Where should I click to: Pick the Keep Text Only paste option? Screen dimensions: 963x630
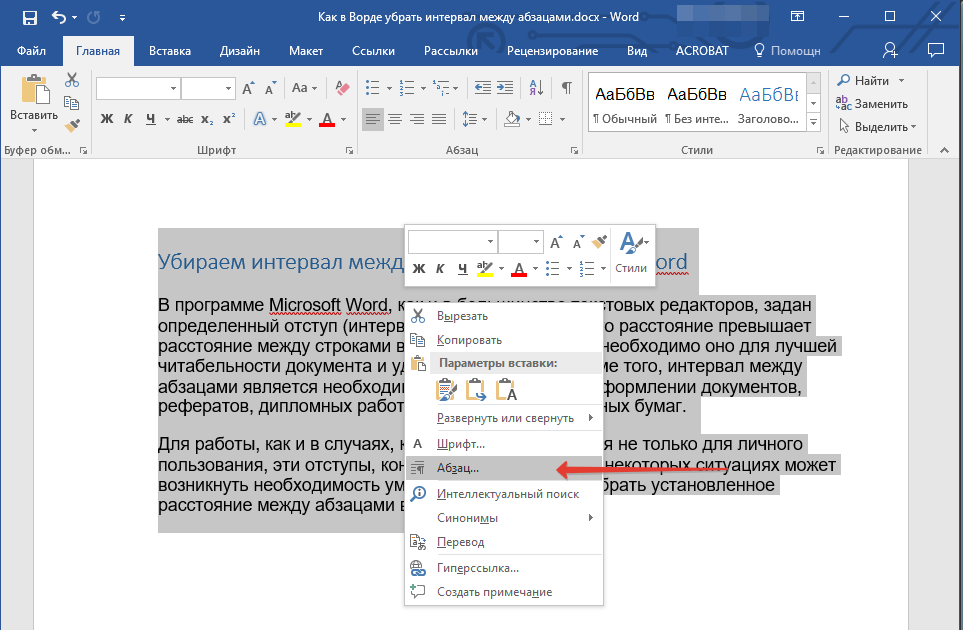506,390
